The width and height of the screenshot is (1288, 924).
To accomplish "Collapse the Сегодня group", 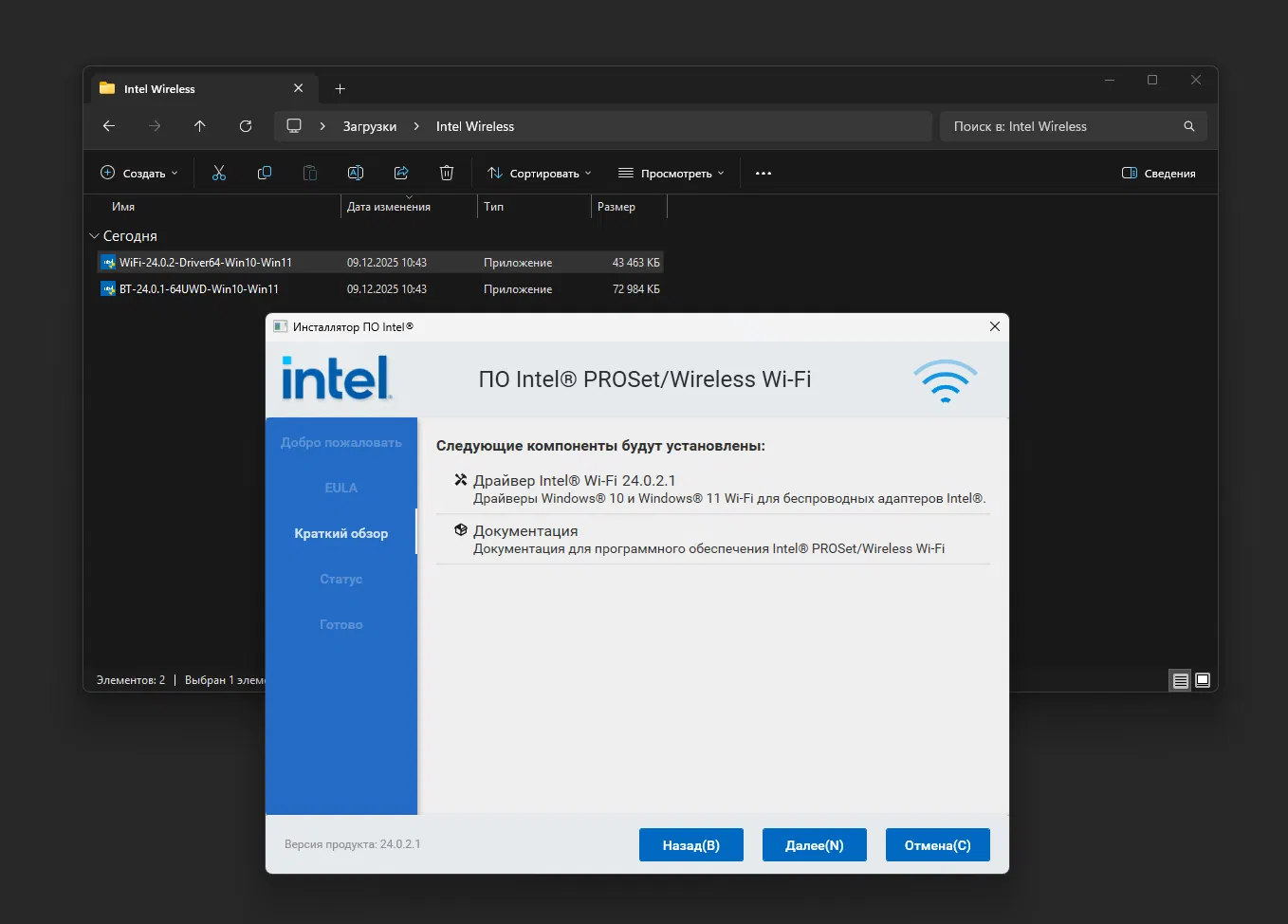I will tap(94, 236).
